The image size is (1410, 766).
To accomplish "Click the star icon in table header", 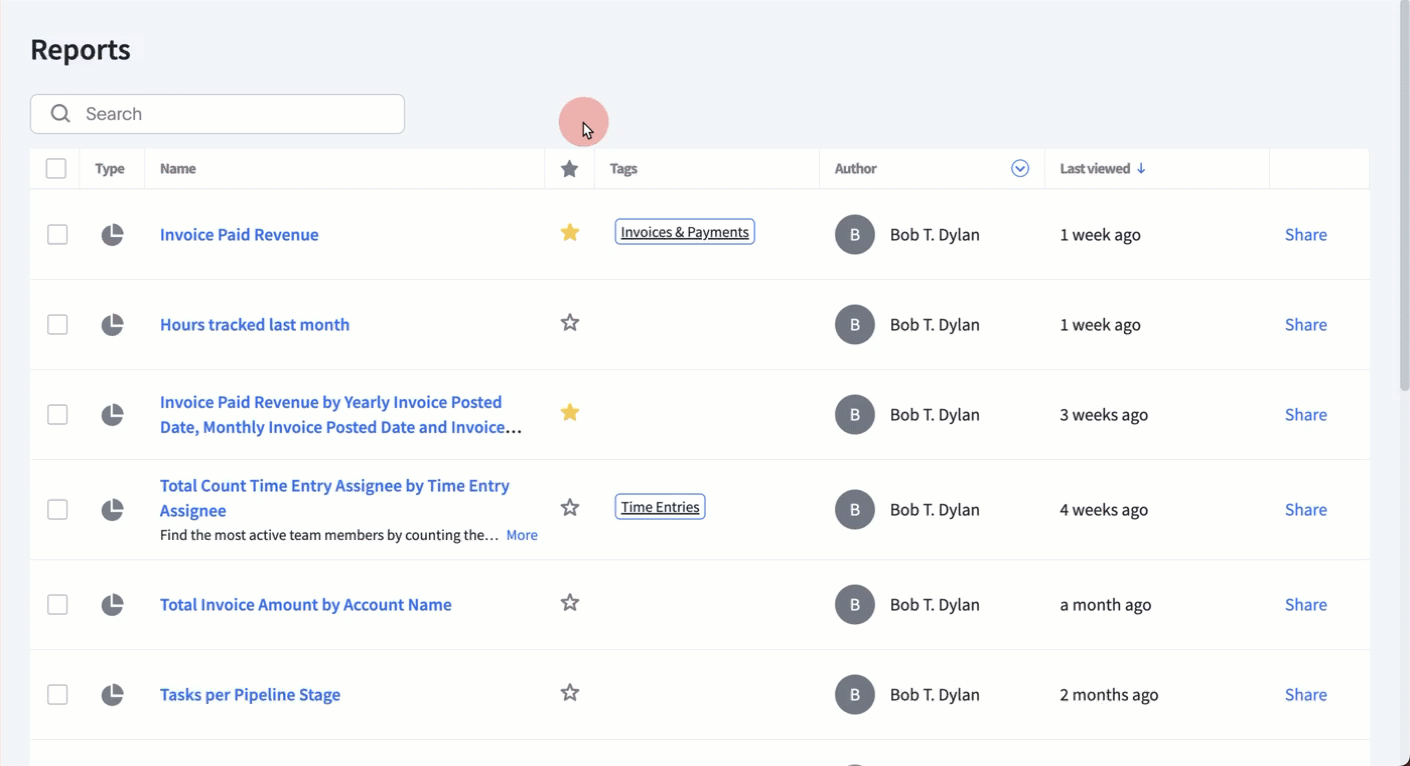I will 570,169.
